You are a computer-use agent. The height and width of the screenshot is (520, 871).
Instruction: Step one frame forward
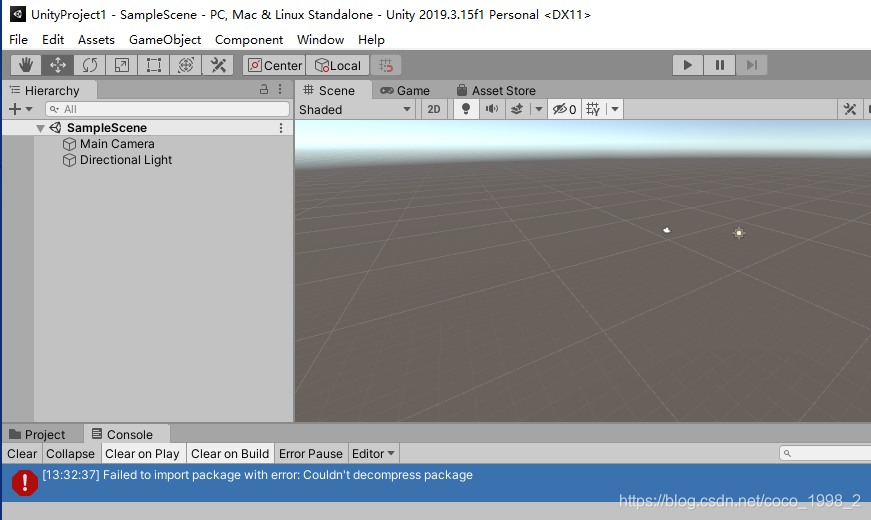pyautogui.click(x=752, y=65)
